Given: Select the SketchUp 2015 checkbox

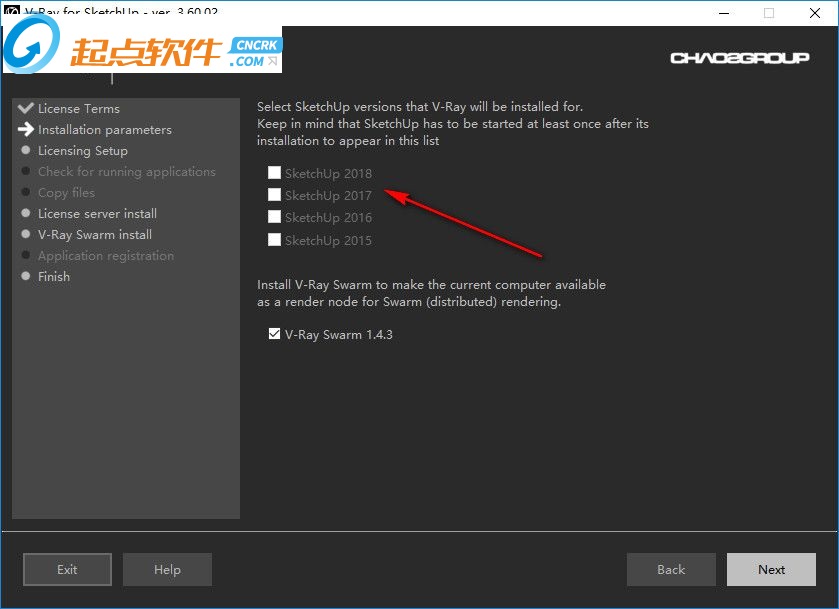Looking at the screenshot, I should (274, 239).
